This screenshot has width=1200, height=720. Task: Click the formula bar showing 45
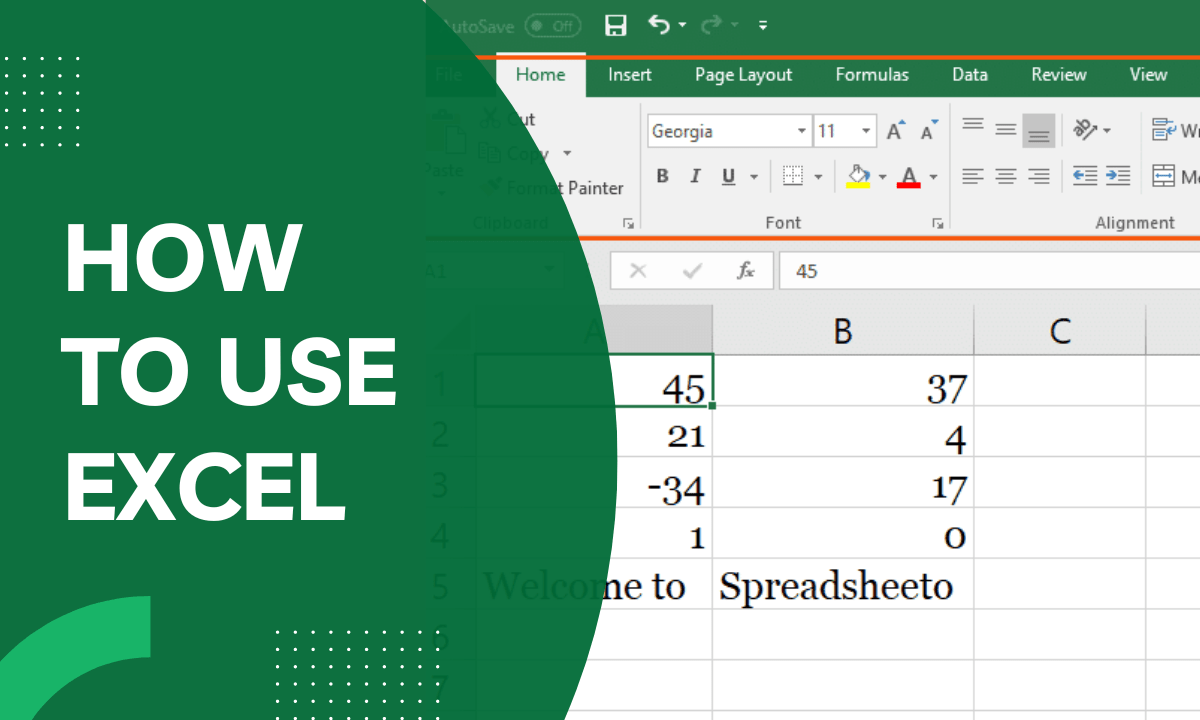(x=988, y=271)
